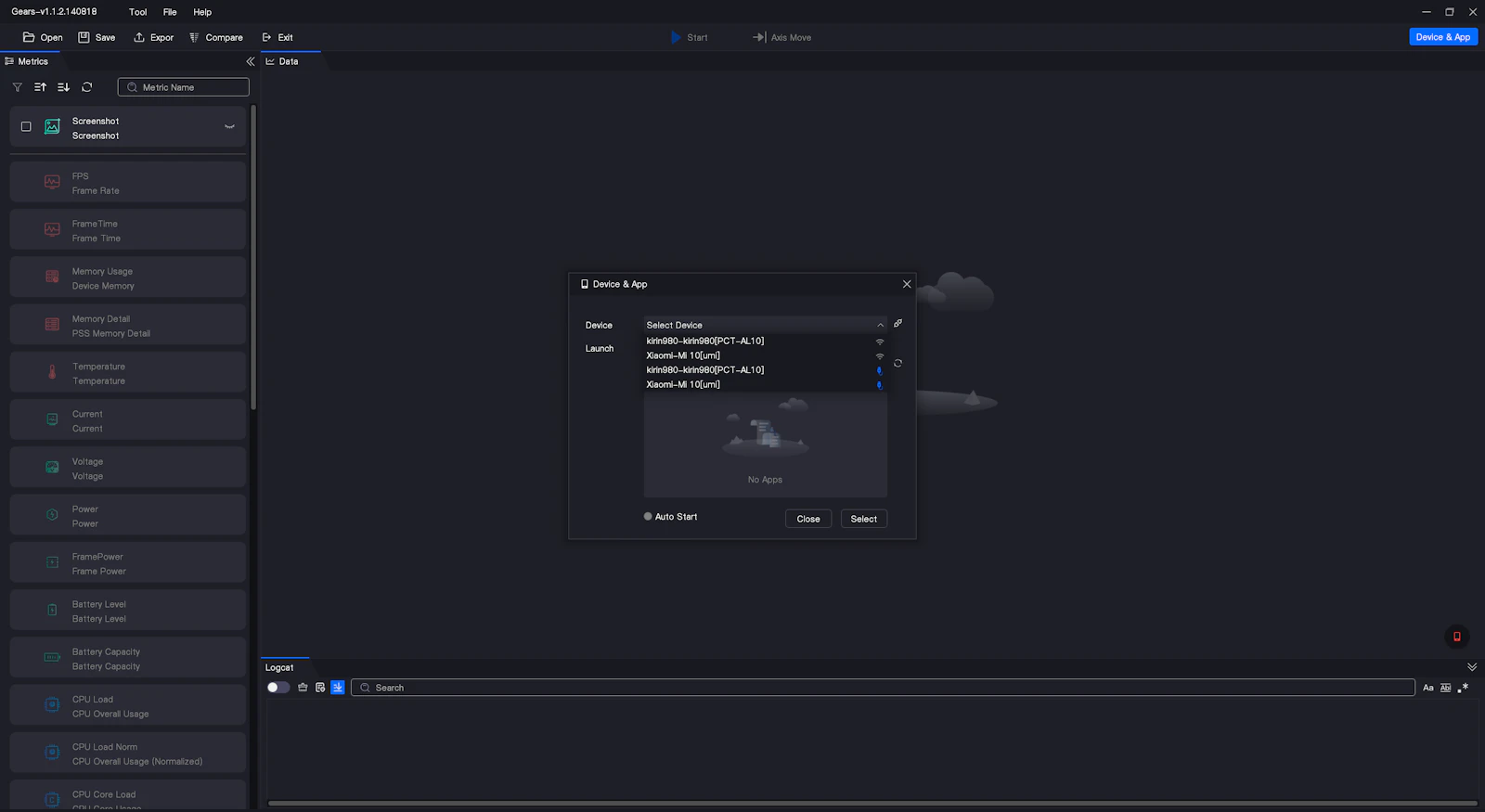Collapse the Logcat panel chevron
This screenshot has height=812, width=1485.
(1472, 667)
